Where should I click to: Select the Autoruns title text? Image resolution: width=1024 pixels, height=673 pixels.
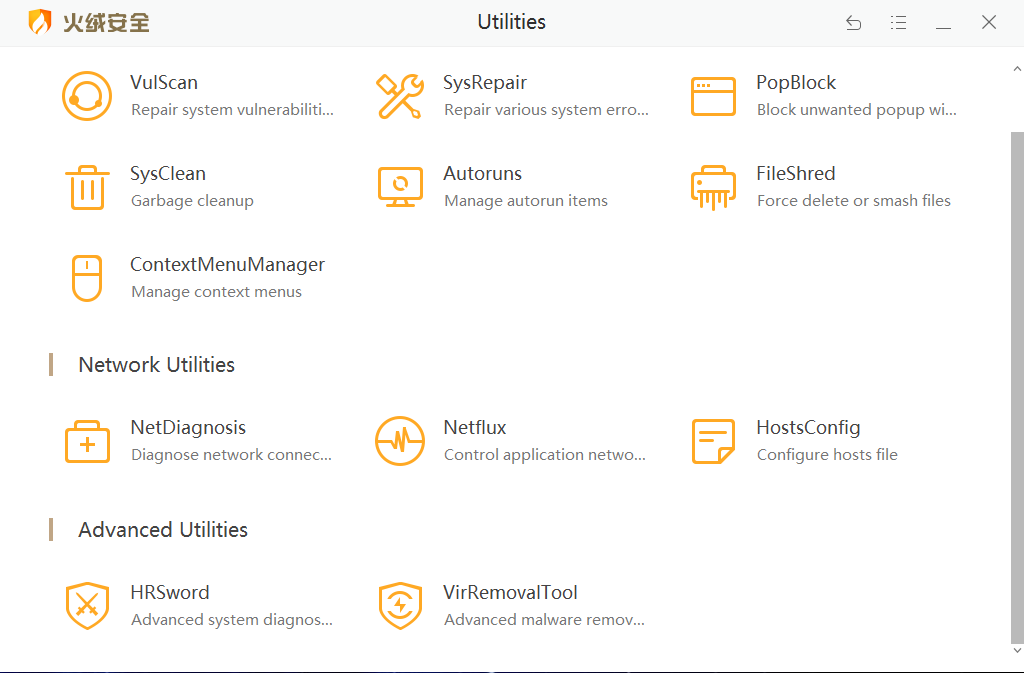483,174
